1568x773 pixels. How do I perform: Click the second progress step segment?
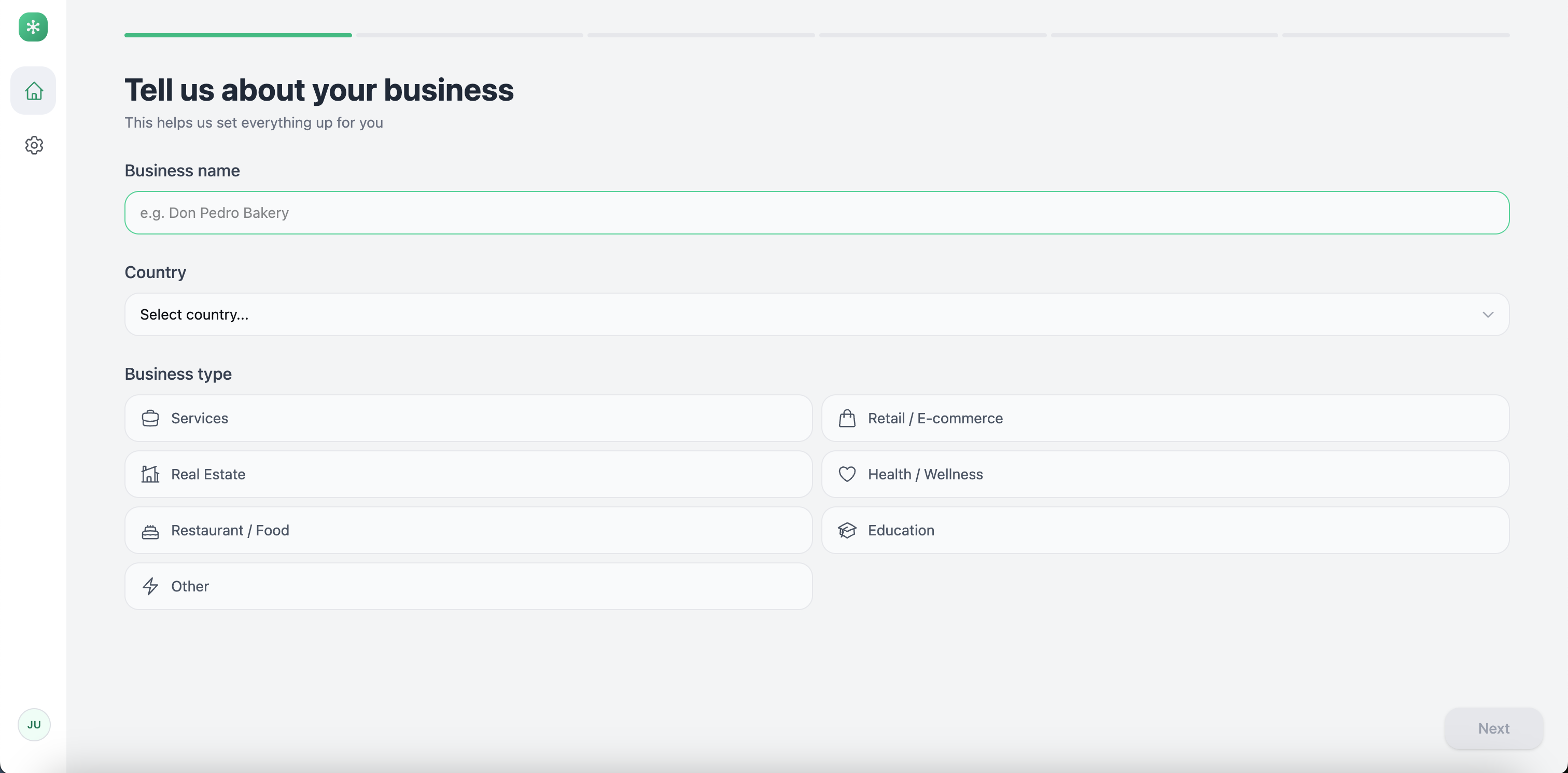pyautogui.click(x=469, y=35)
